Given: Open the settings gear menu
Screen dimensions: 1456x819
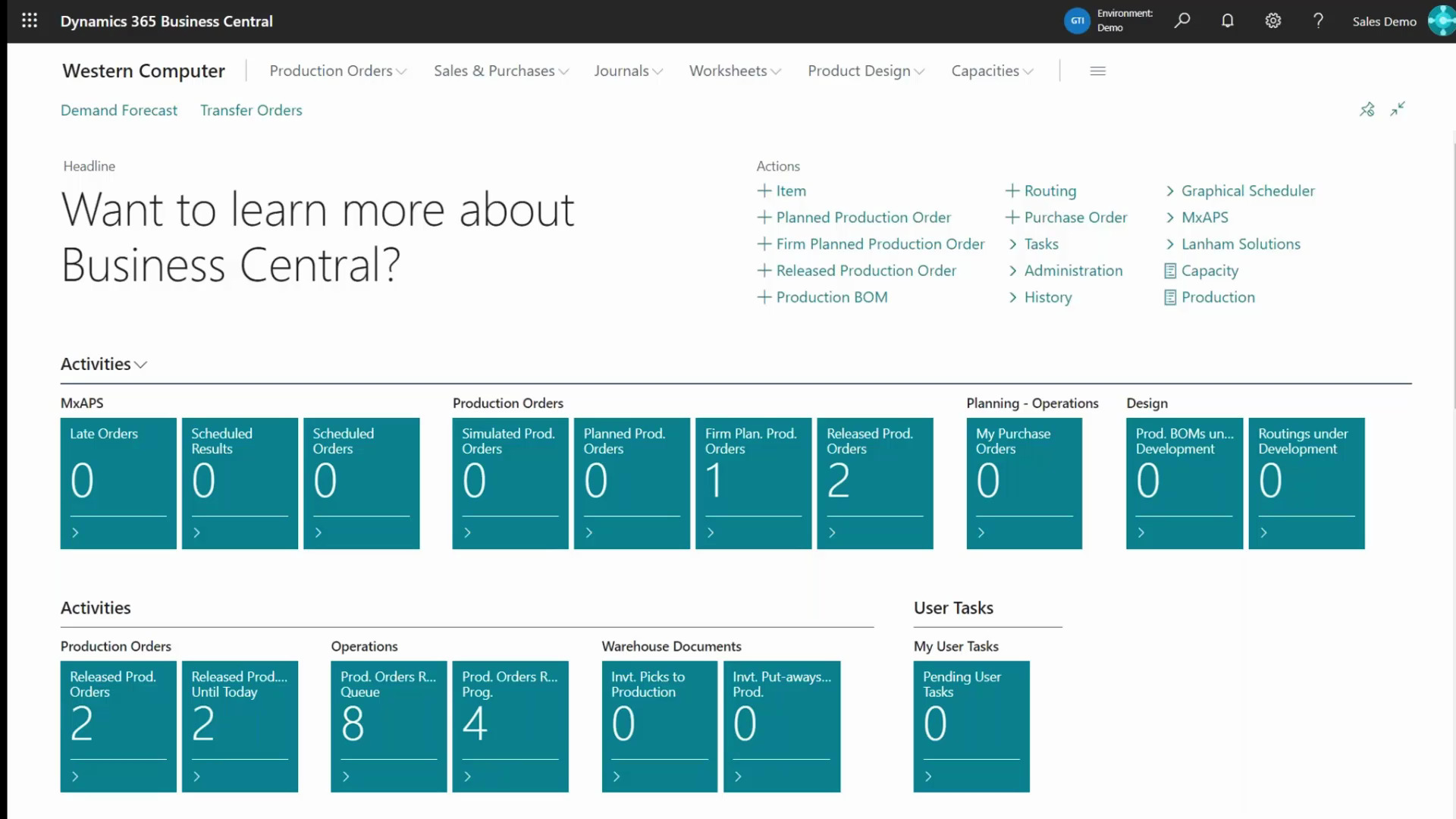Looking at the screenshot, I should tap(1272, 20).
